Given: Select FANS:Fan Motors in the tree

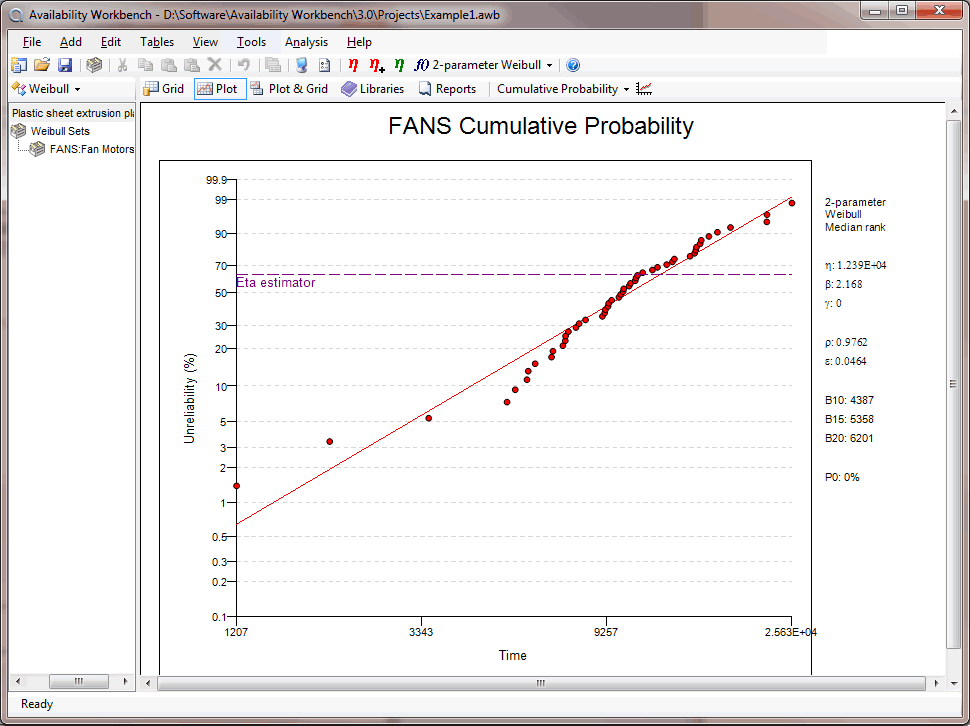Looking at the screenshot, I should coord(91,149).
